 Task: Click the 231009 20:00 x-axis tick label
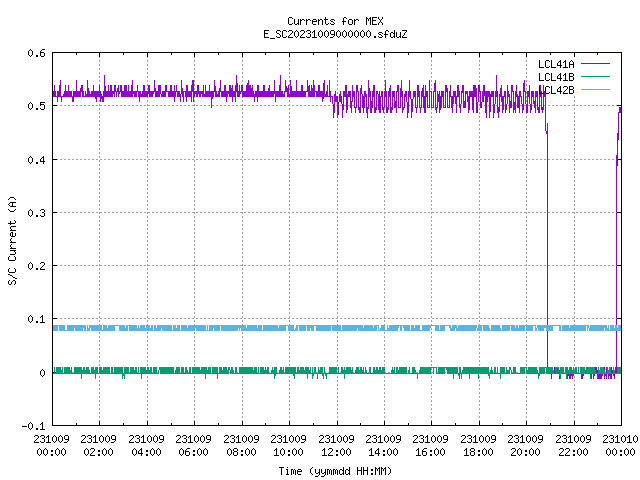(x=525, y=445)
